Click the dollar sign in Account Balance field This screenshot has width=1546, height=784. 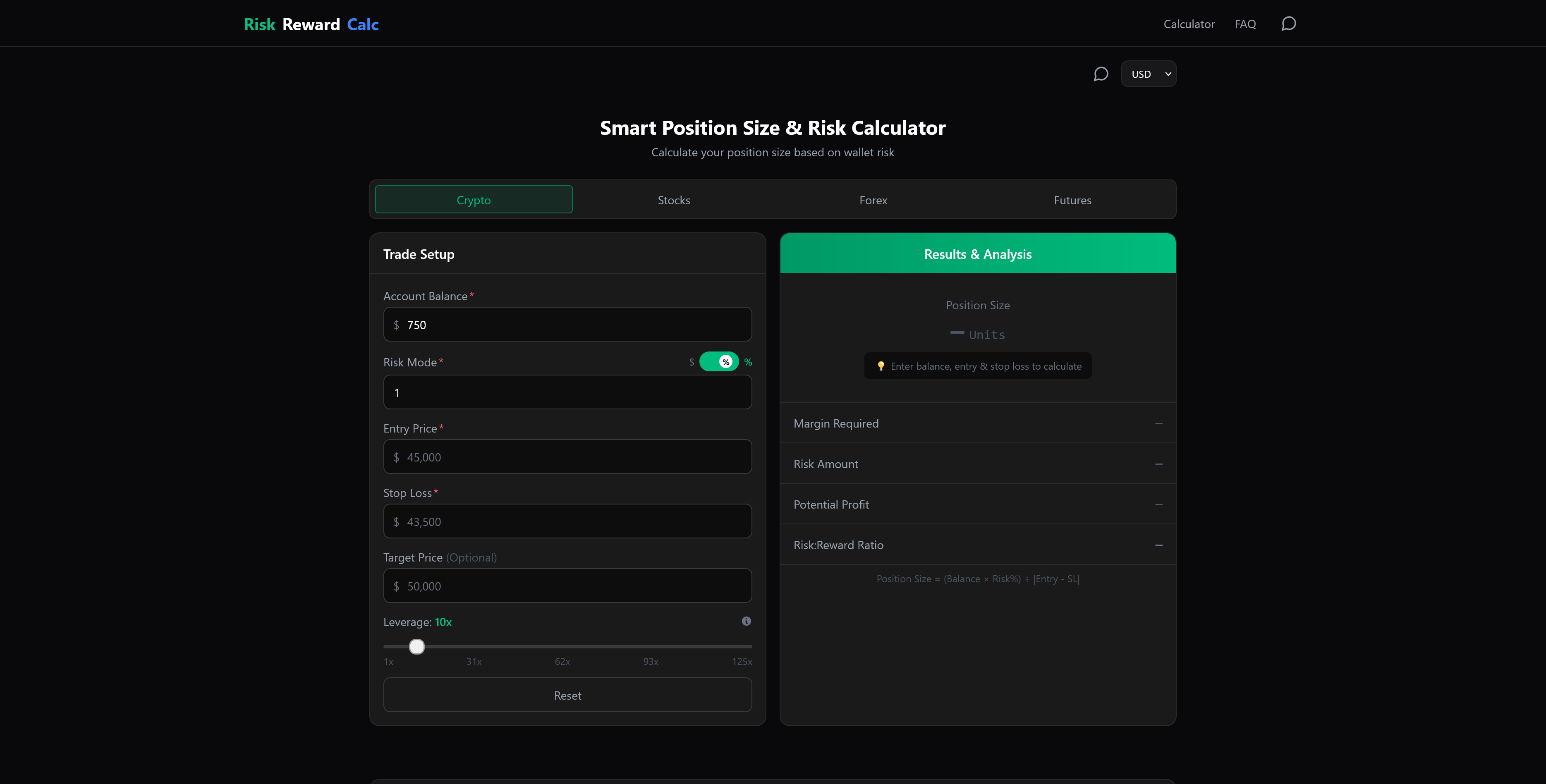396,325
